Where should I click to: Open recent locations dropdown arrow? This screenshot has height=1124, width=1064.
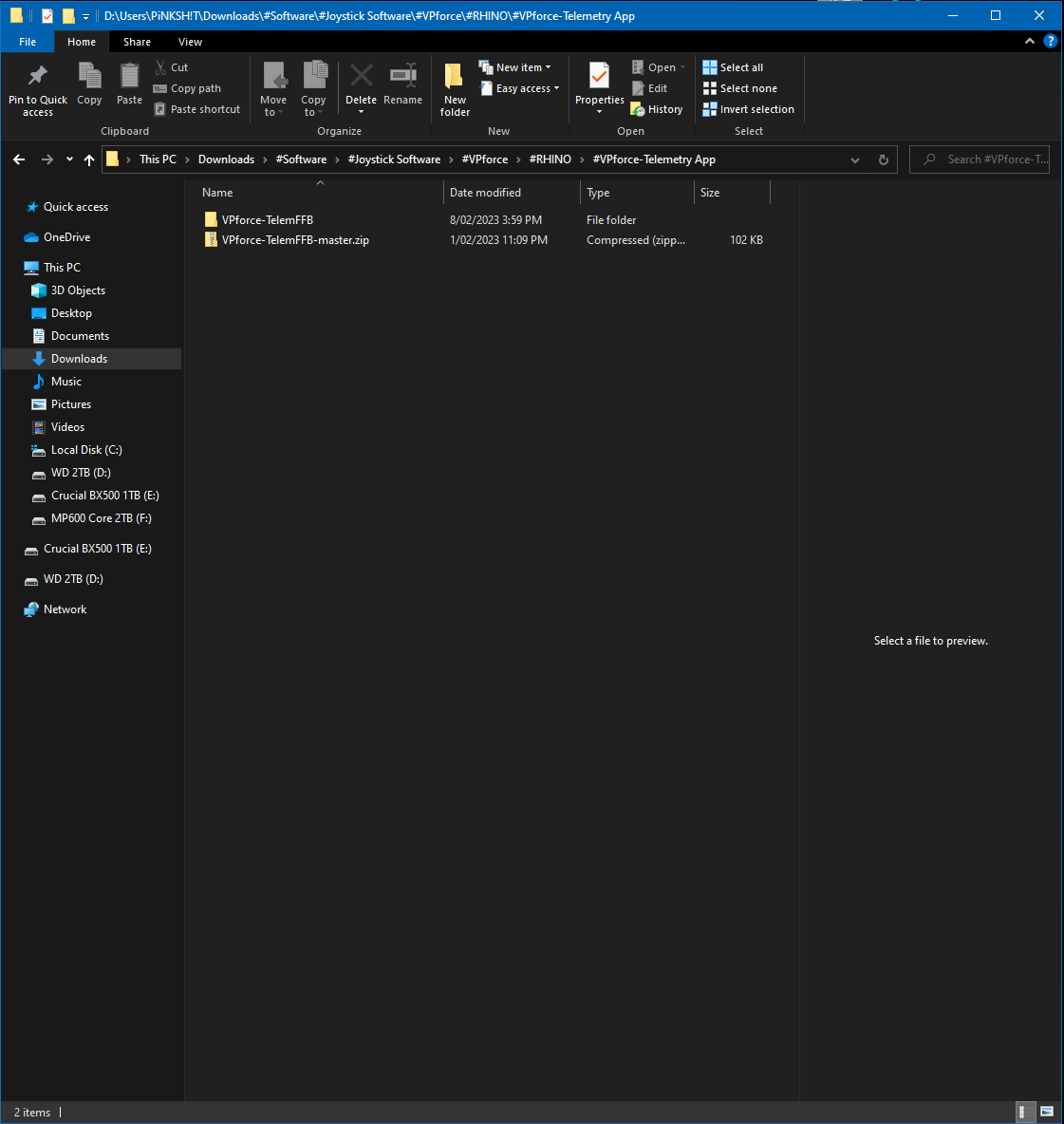[x=69, y=159]
